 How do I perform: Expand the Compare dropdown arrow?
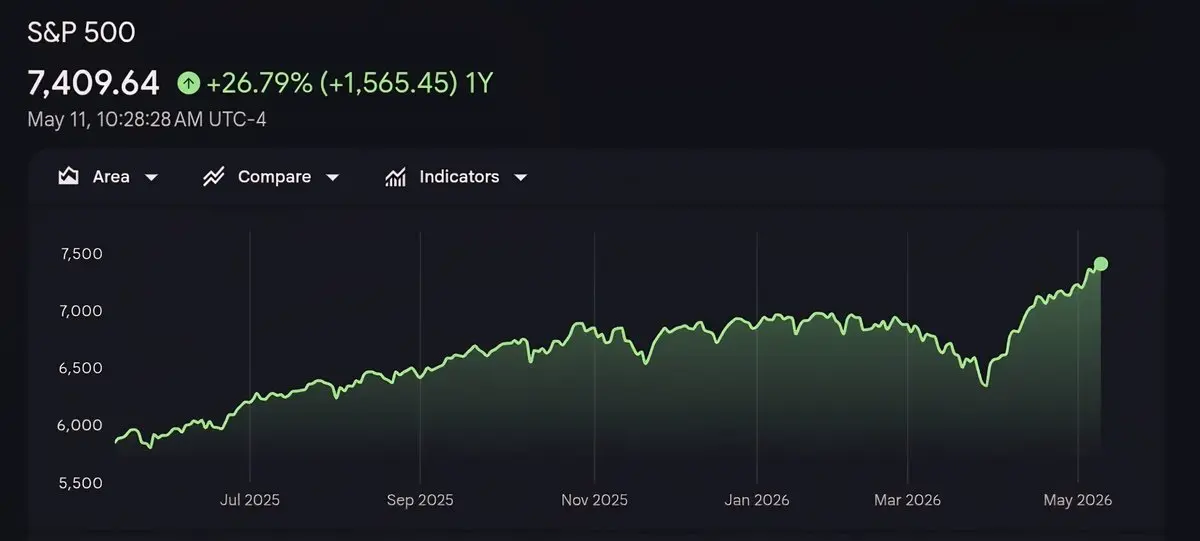pos(333,178)
